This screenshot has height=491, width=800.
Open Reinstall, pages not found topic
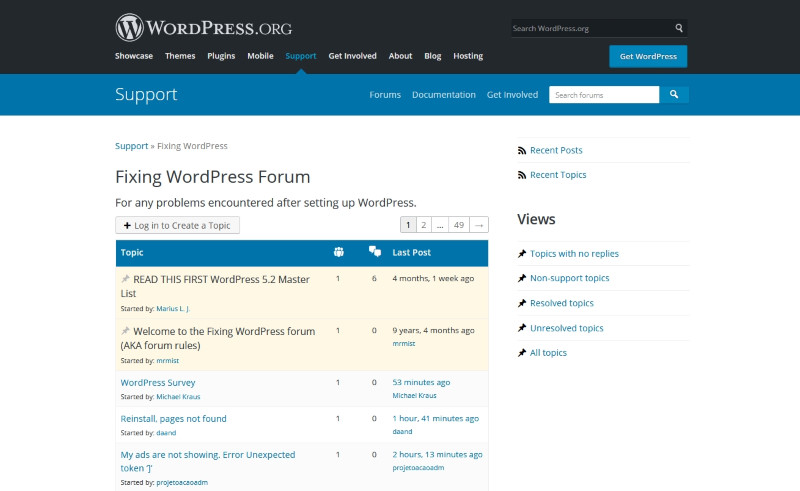tap(173, 419)
